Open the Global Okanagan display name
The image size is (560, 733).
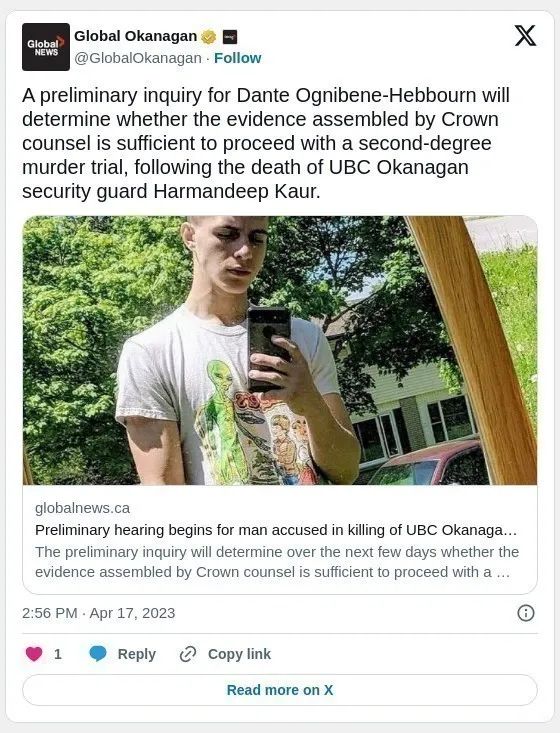136,36
